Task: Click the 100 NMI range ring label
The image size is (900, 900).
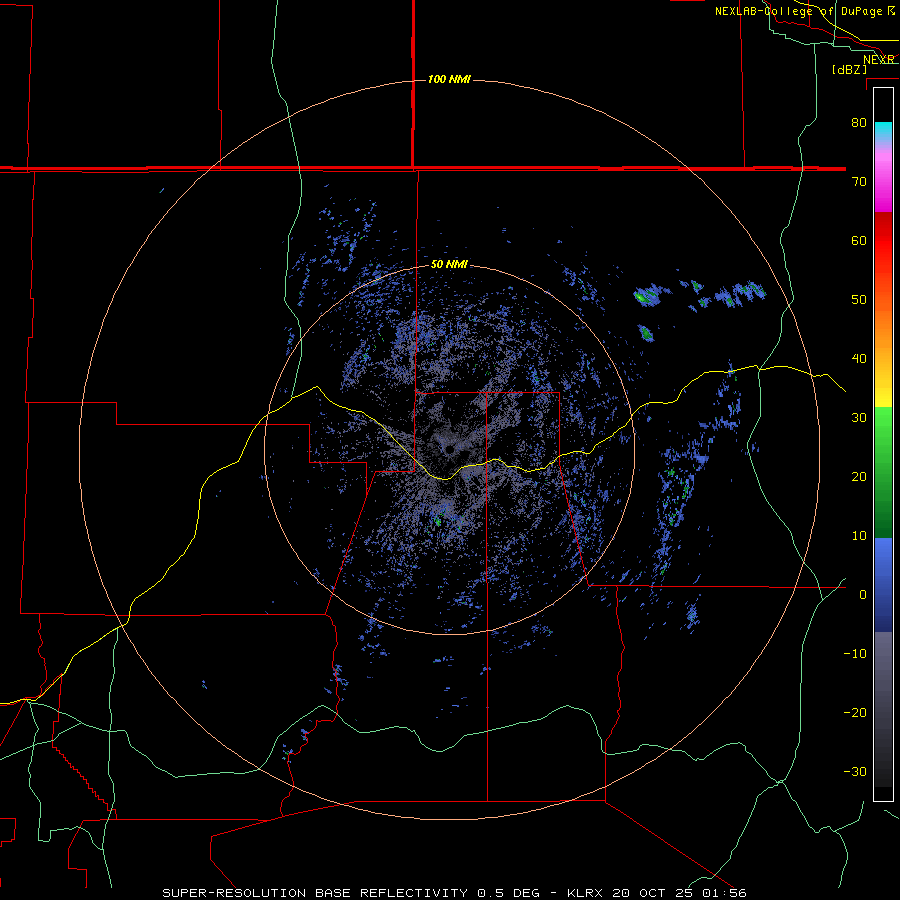Action: click(x=449, y=79)
